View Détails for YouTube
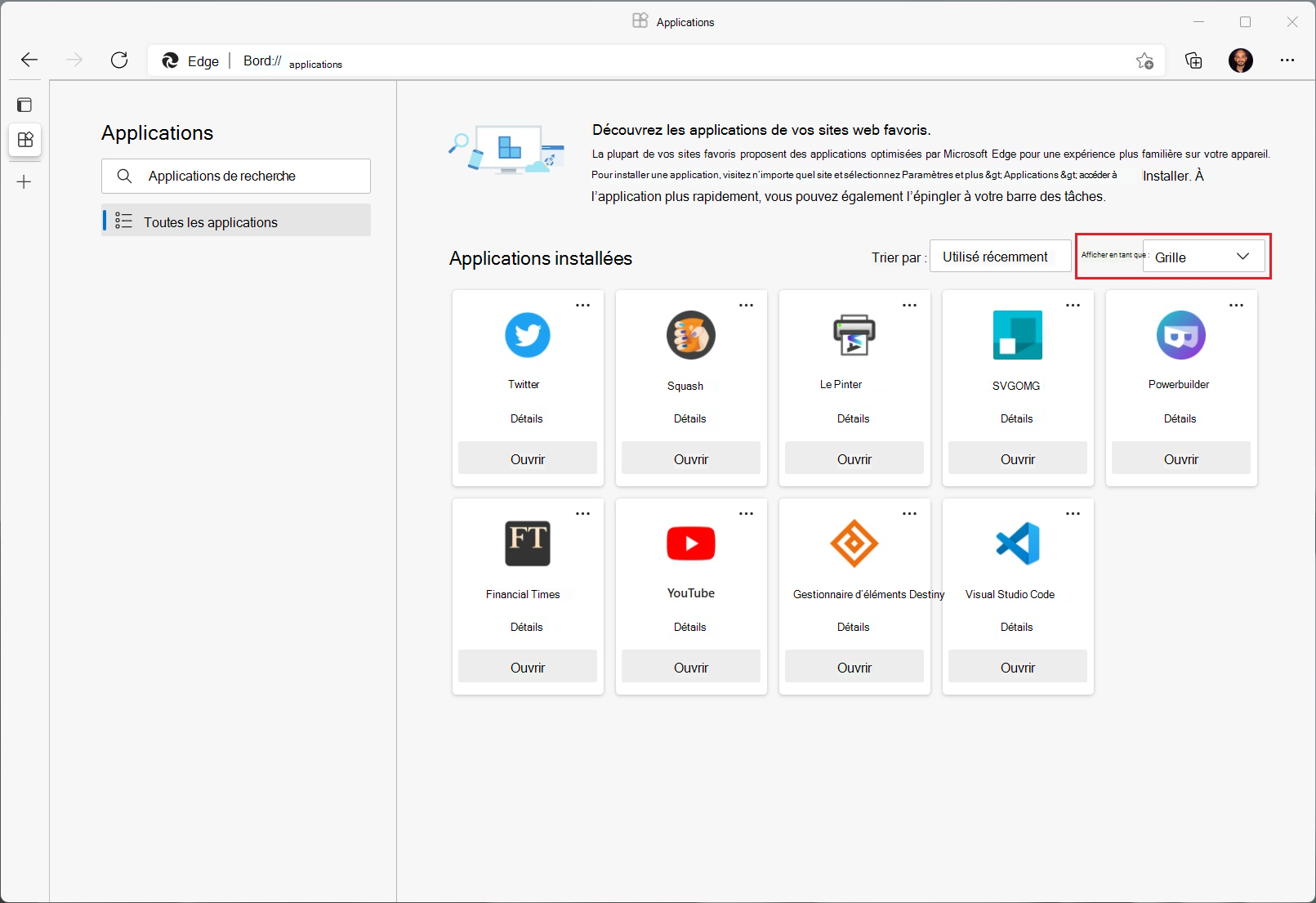1316x903 pixels. point(690,627)
